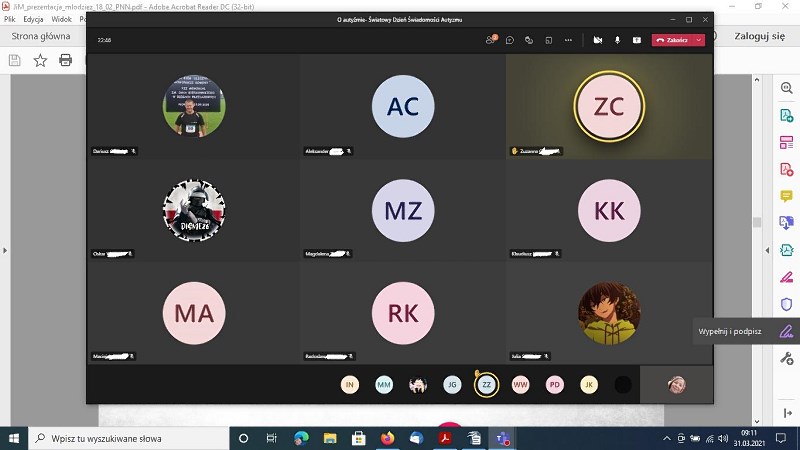The image size is (800, 450).
Task: Open the meeting chat panel
Action: click(x=509, y=40)
